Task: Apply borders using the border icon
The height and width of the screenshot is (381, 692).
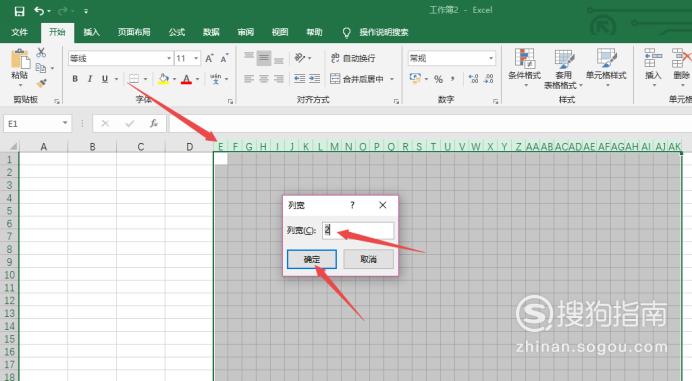Action: [134, 79]
